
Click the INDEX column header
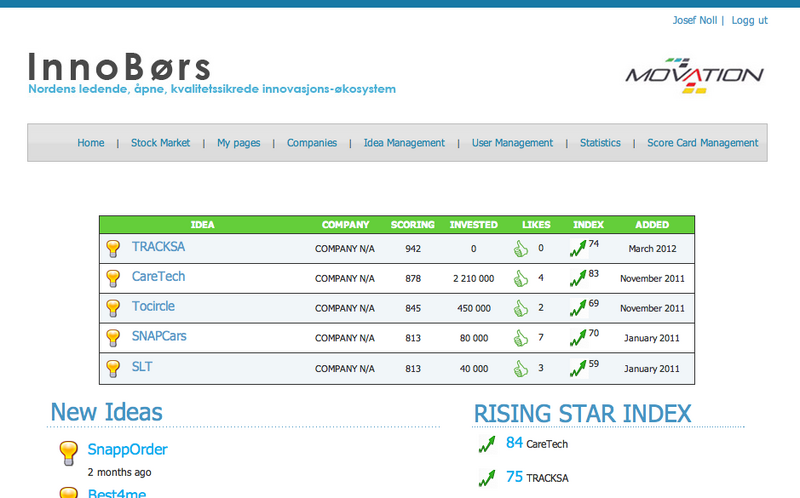(588, 225)
